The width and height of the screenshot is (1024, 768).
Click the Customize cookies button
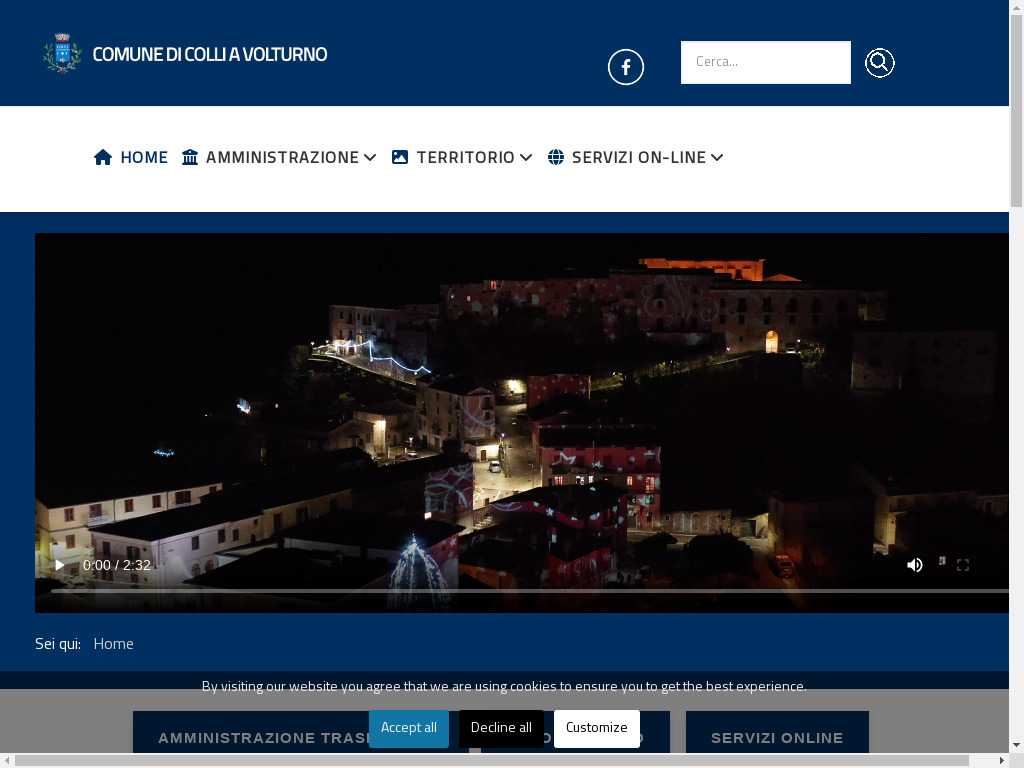pyautogui.click(x=596, y=728)
